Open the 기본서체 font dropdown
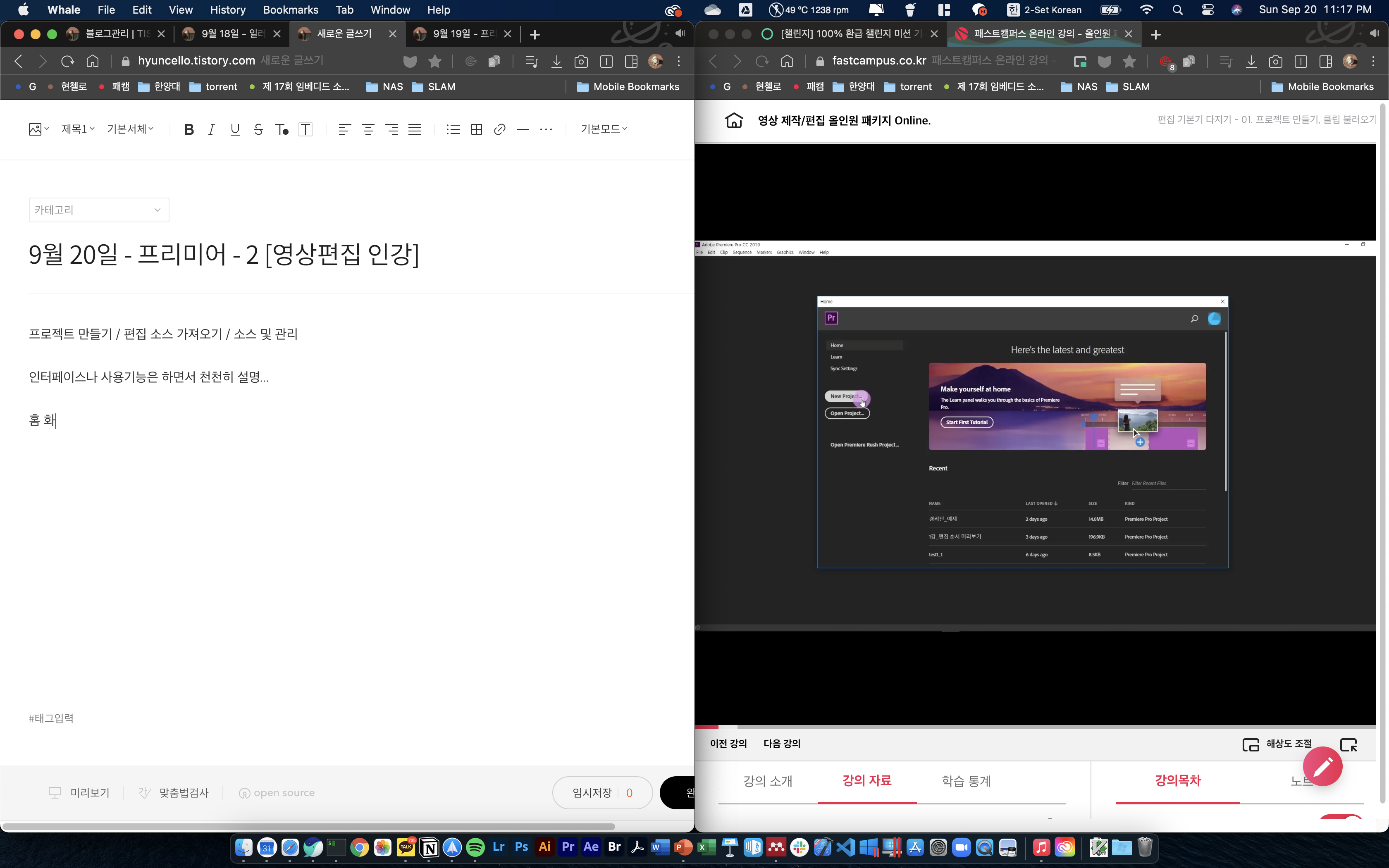 tap(130, 129)
